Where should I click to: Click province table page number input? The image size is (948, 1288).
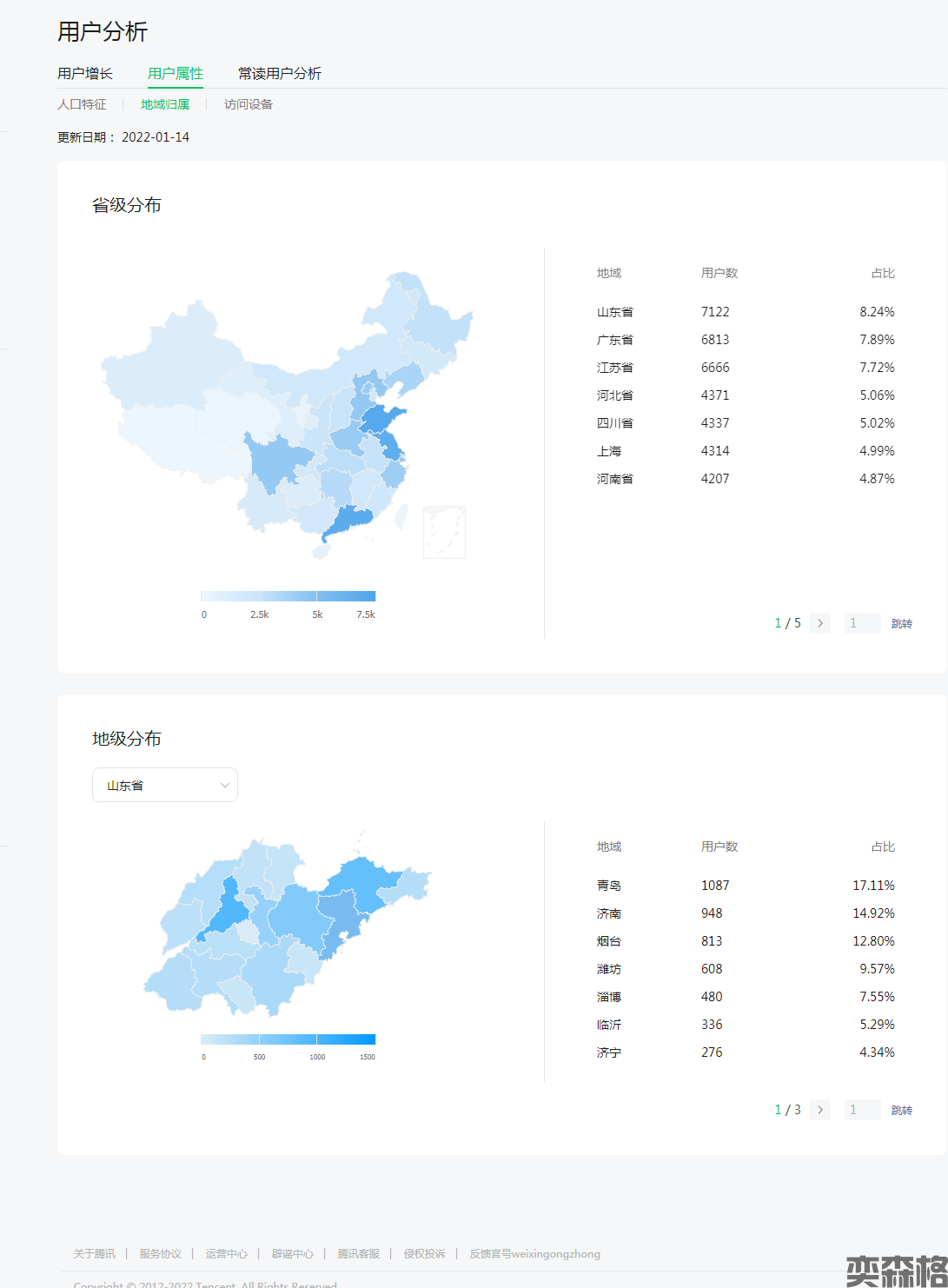click(862, 623)
